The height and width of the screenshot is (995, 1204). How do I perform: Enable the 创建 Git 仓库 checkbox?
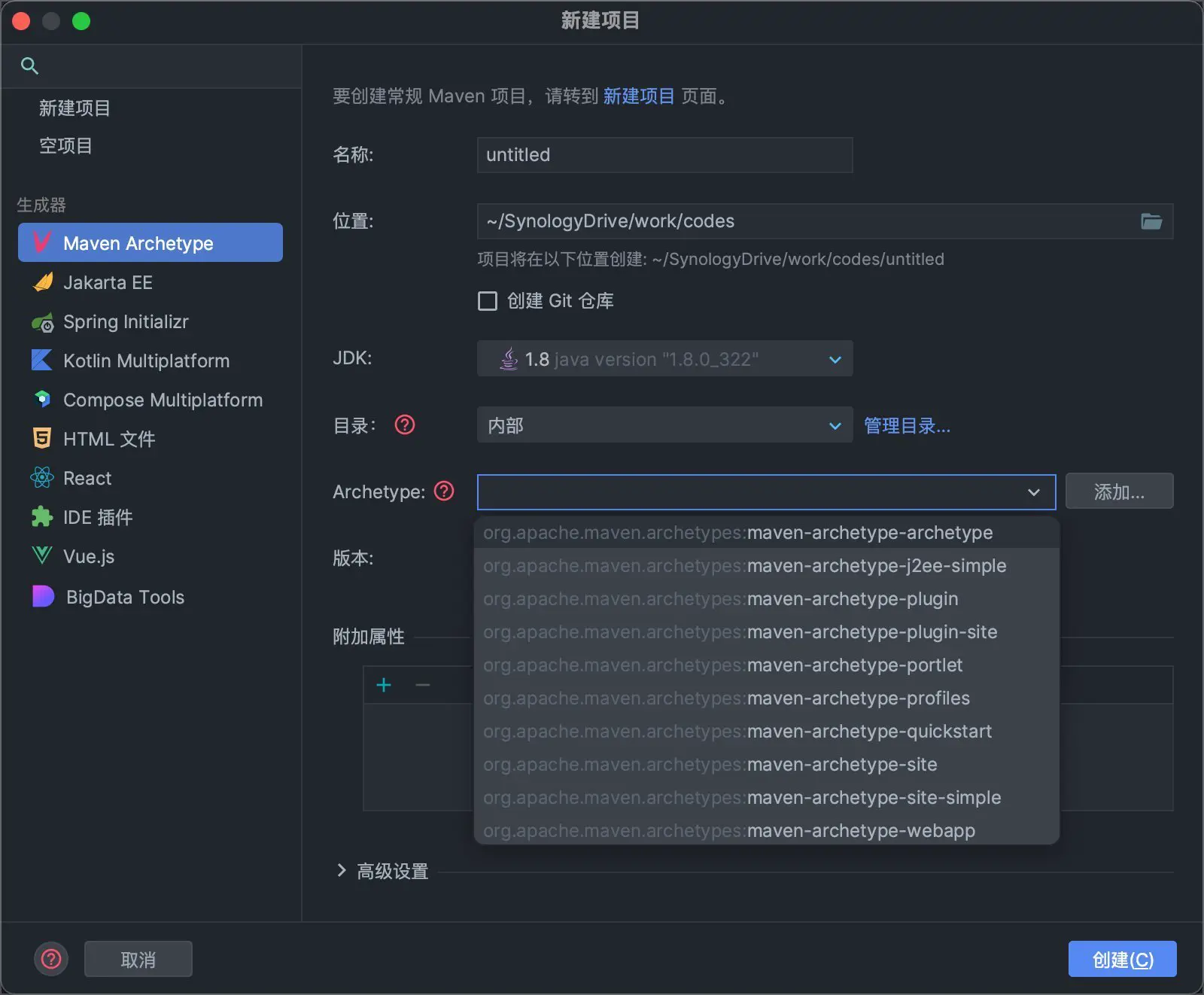488,301
